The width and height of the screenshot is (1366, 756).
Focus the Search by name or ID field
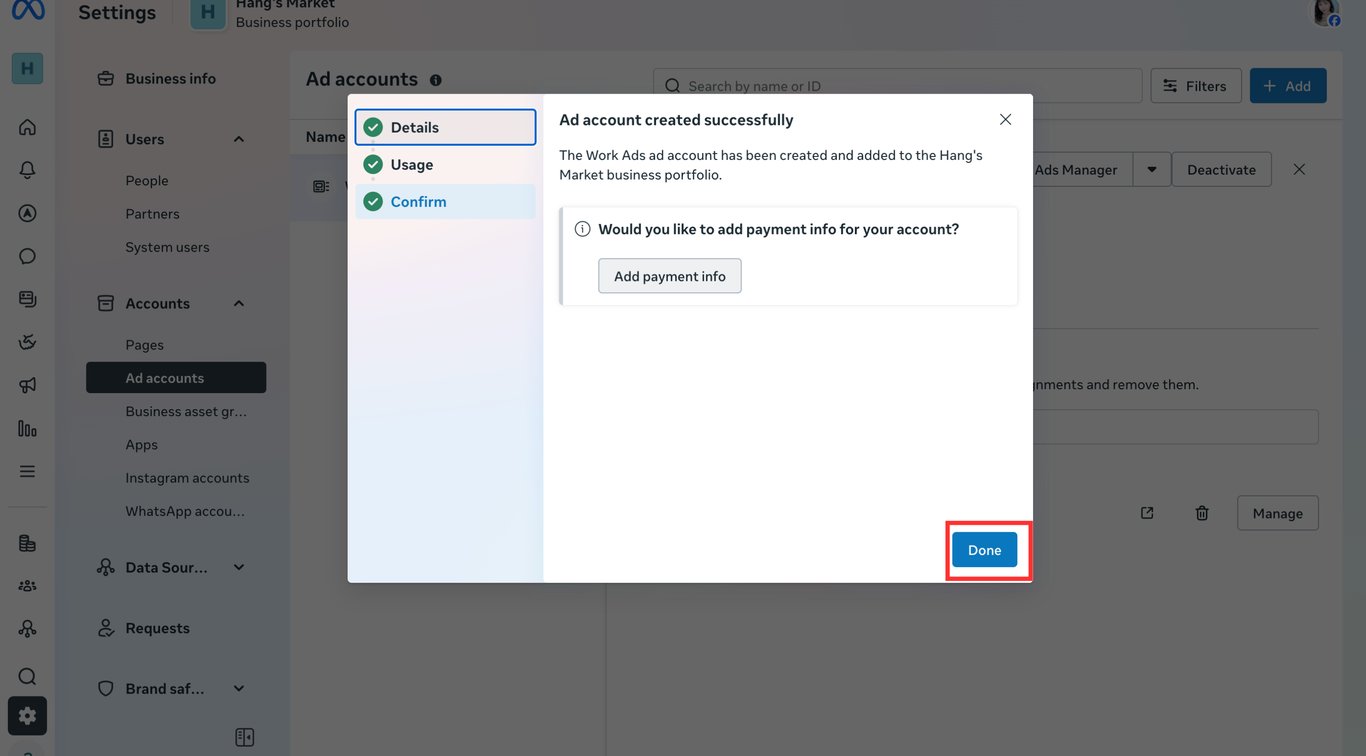click(898, 86)
